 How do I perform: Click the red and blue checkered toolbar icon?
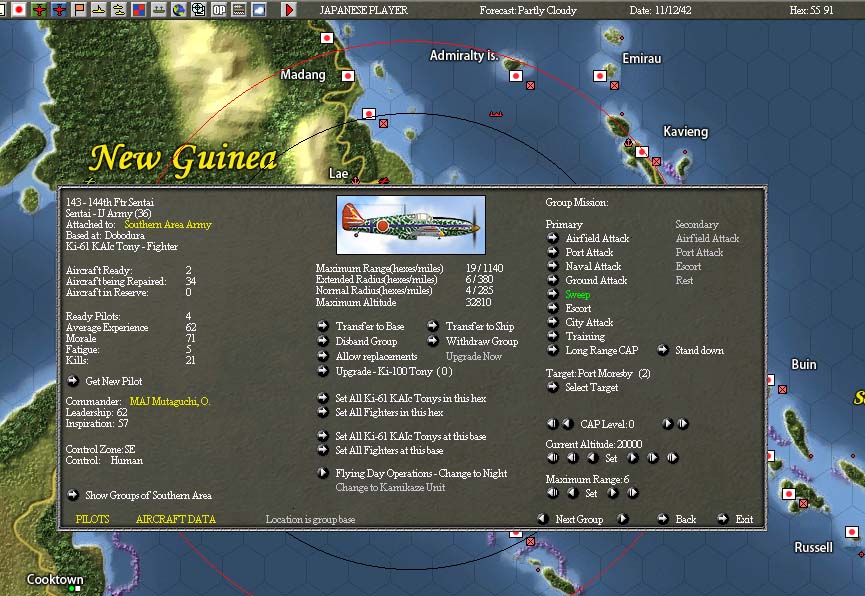tap(138, 9)
